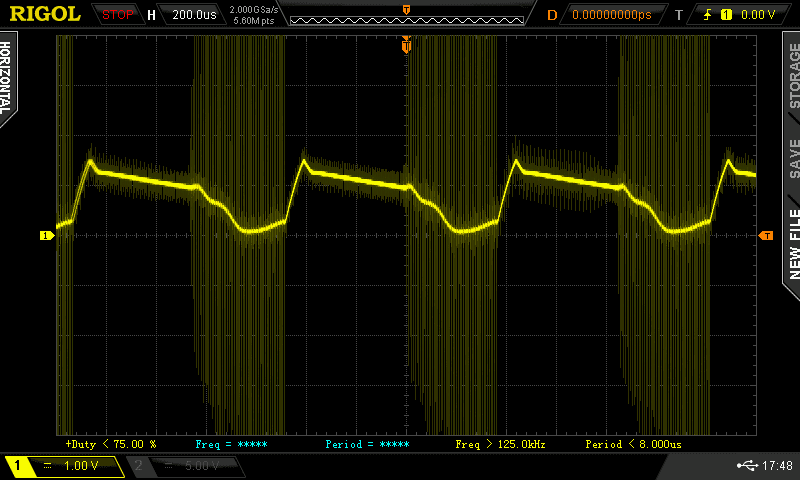Open the SAVE side tab
Viewport: 800px width, 480px height.
click(794, 158)
